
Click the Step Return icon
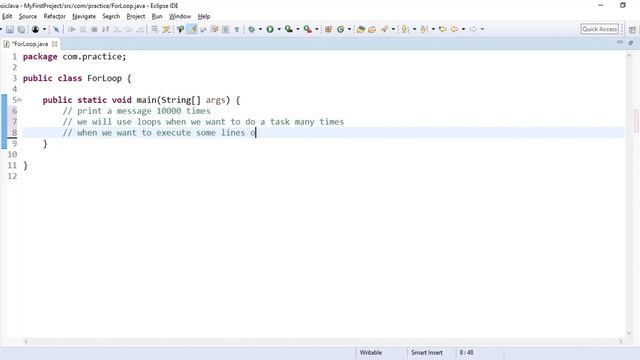[x=140, y=29]
